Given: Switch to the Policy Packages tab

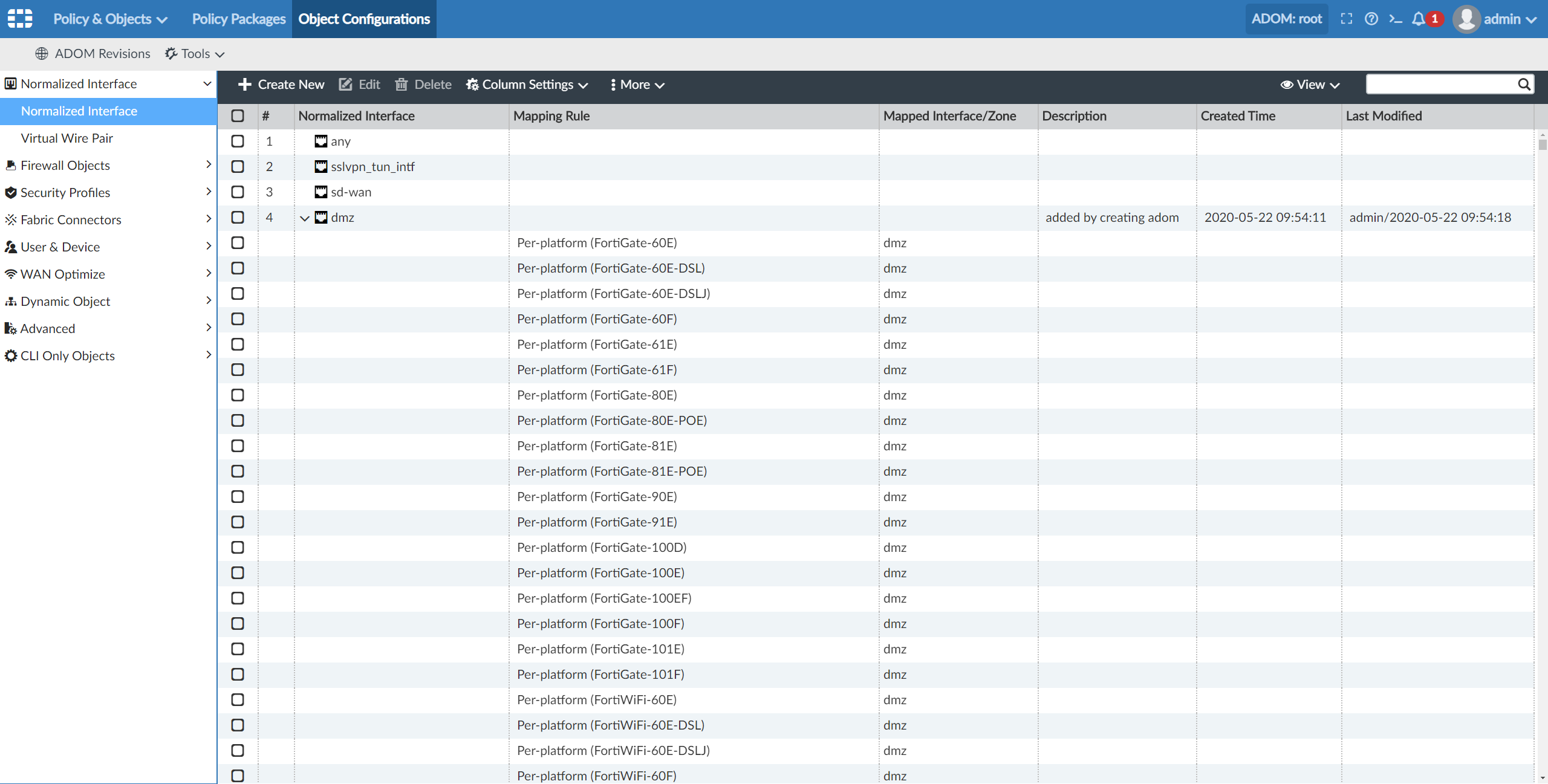Looking at the screenshot, I should (x=239, y=19).
